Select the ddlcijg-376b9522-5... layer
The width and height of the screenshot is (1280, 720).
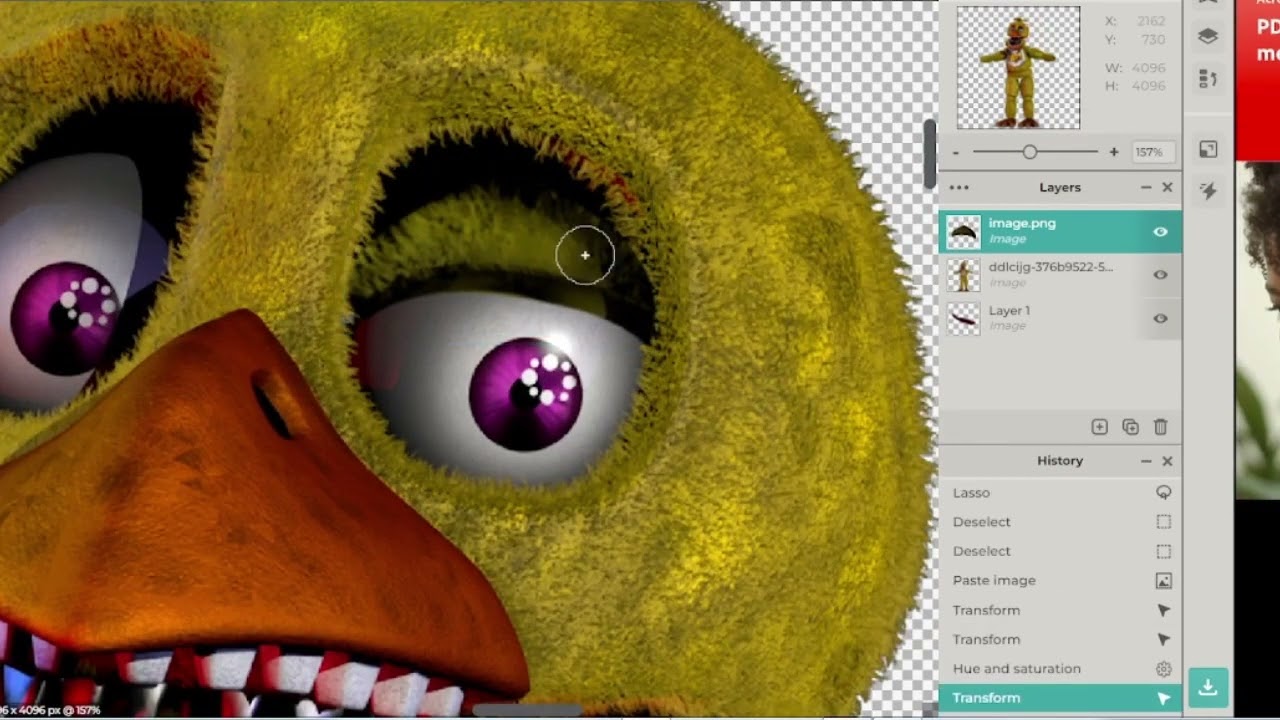coord(1060,274)
